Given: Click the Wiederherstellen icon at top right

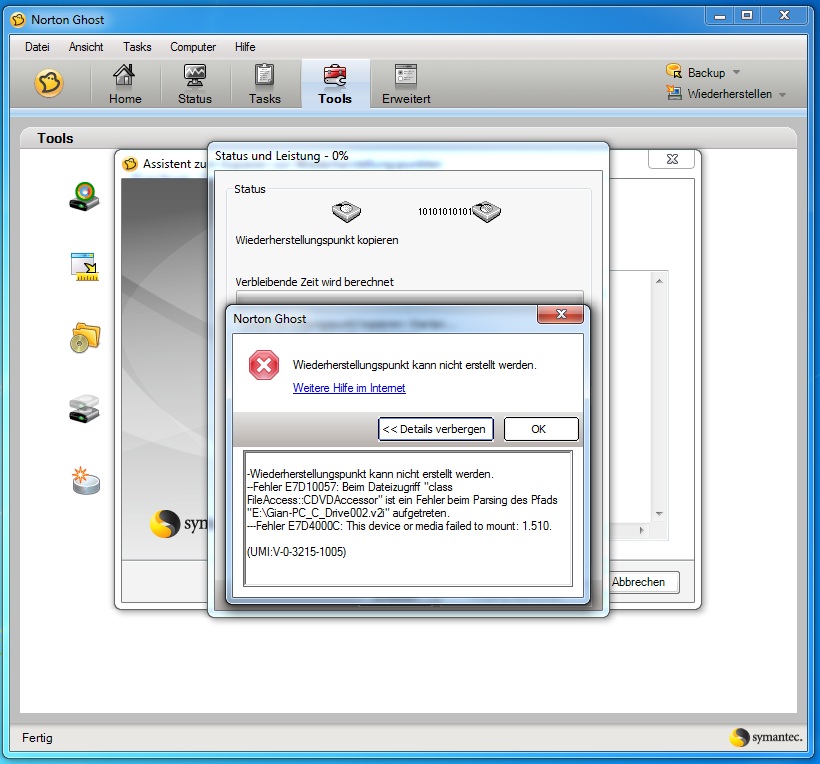Looking at the screenshot, I should (x=674, y=93).
